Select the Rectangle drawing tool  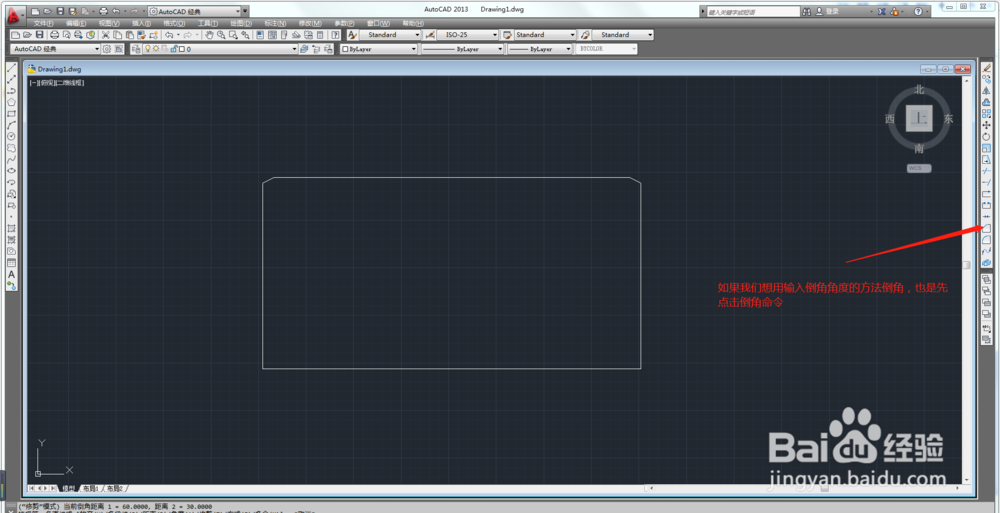coord(11,114)
